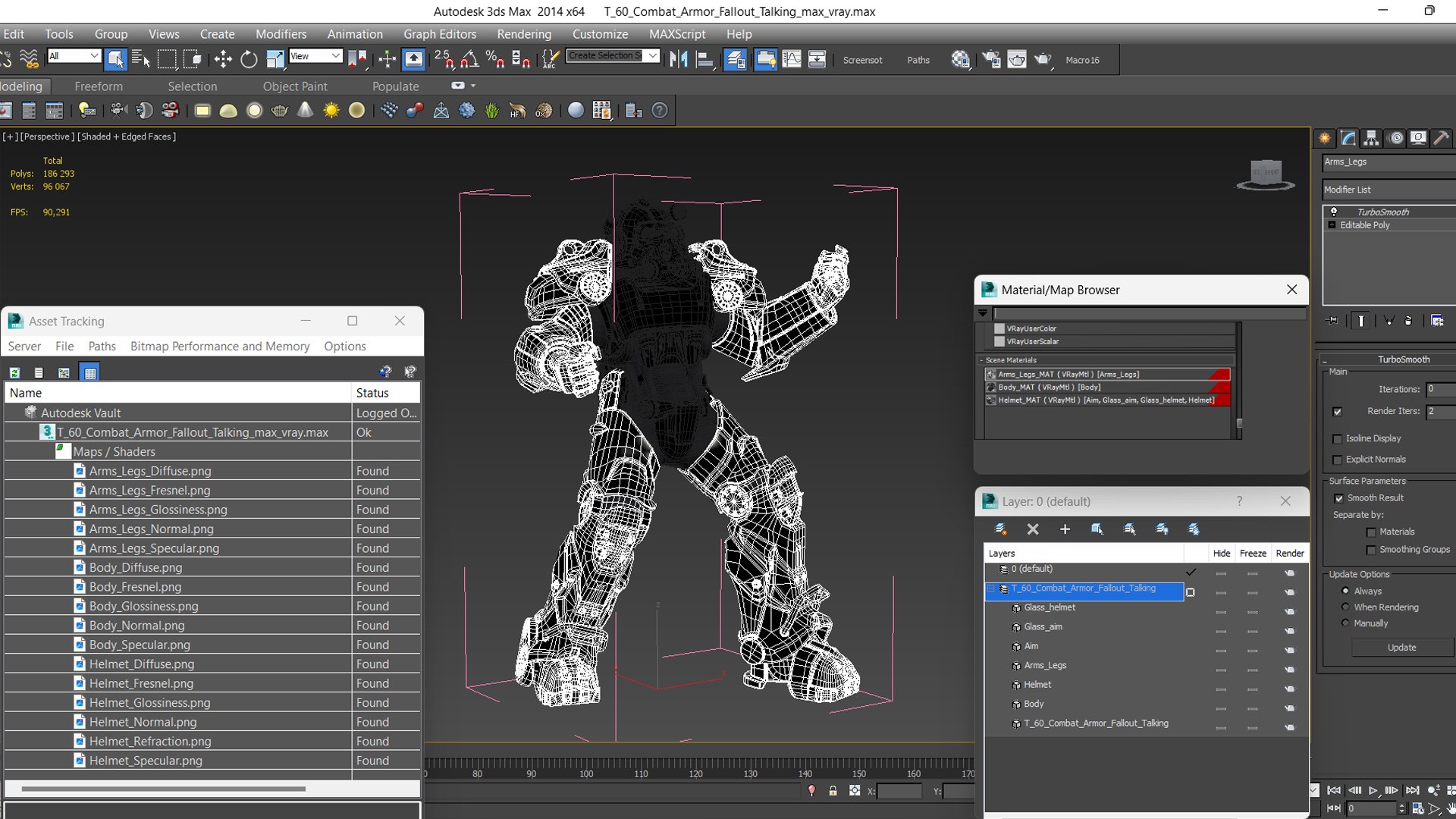This screenshot has width=1456, height=819.
Task: Select the Always update option
Action: tap(1345, 591)
